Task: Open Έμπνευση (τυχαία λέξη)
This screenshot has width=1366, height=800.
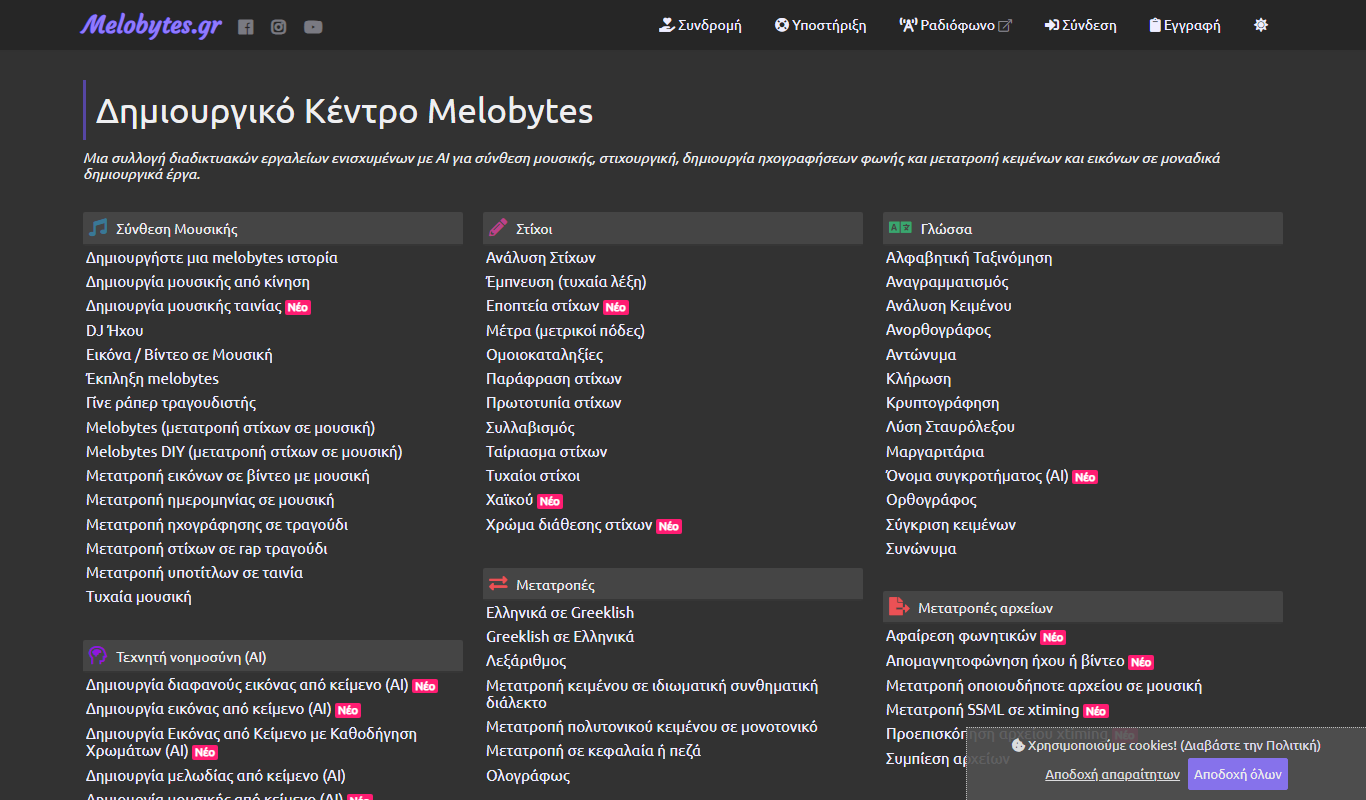Action: [x=566, y=282]
